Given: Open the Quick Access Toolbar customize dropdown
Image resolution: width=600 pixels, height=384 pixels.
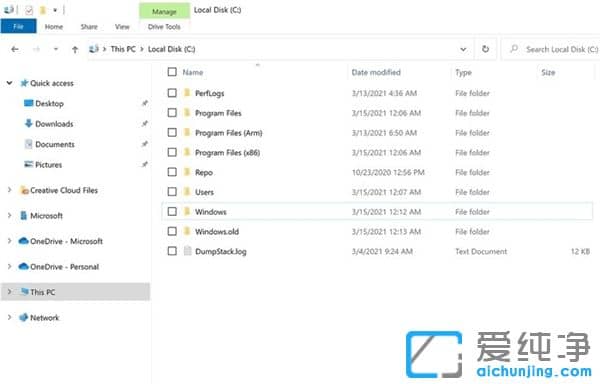Looking at the screenshot, I should pyautogui.click(x=55, y=10).
